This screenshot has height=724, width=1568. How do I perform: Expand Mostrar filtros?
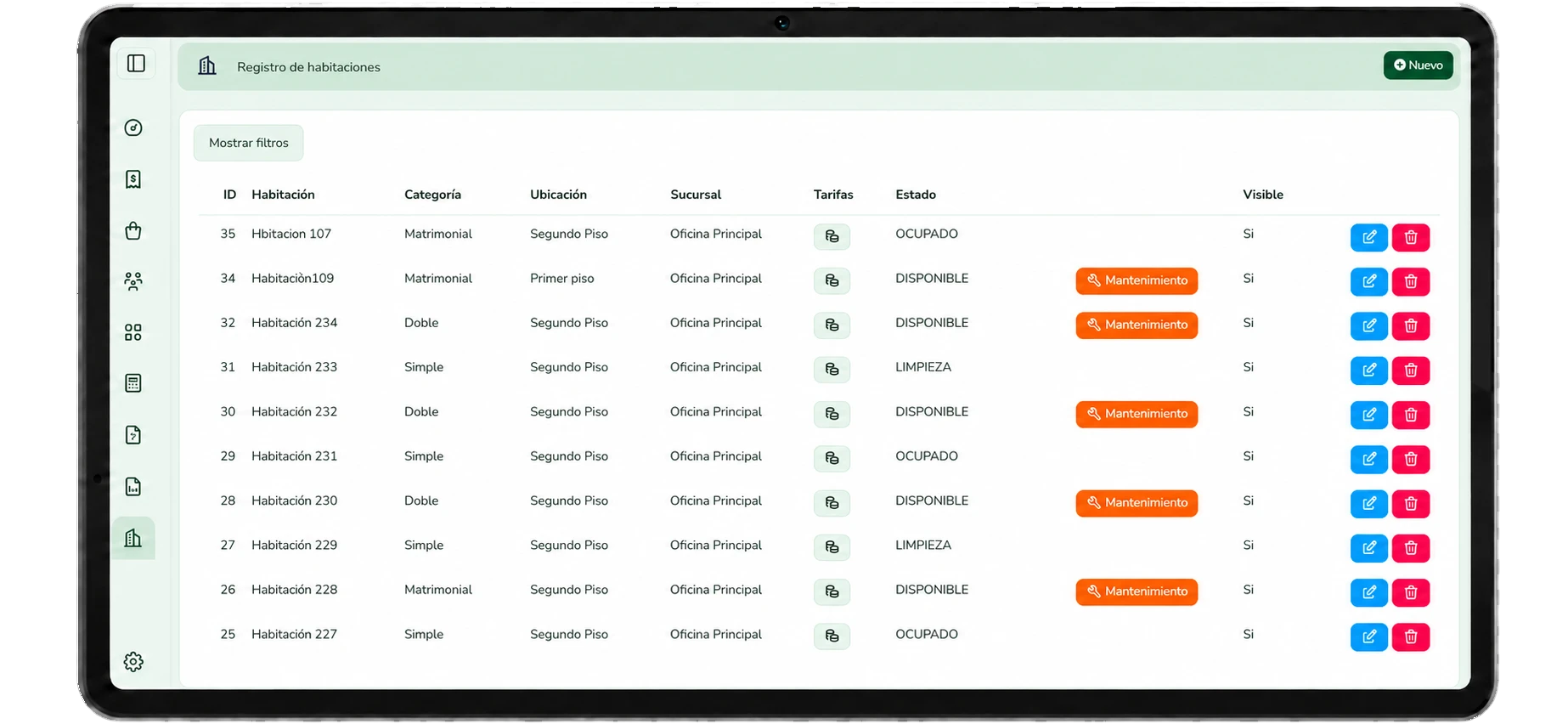click(x=248, y=143)
